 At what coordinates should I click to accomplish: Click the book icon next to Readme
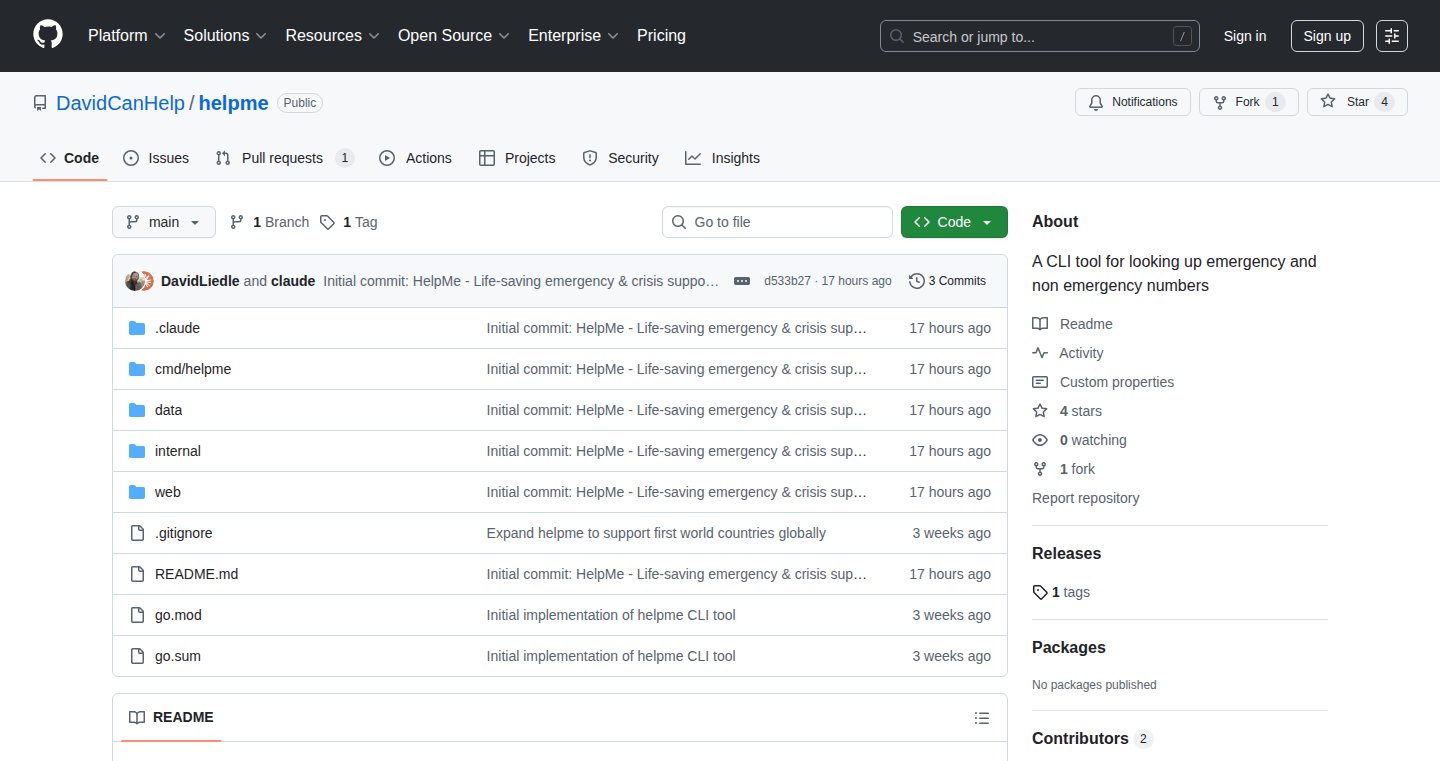[1040, 324]
